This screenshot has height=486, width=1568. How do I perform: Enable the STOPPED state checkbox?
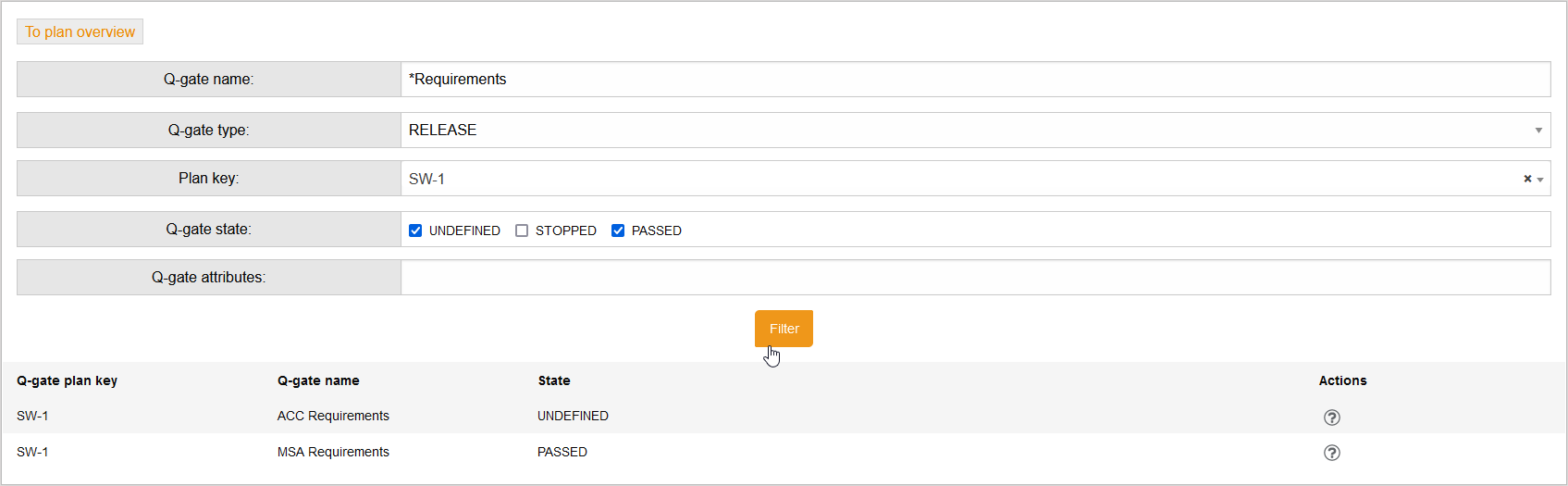[522, 231]
